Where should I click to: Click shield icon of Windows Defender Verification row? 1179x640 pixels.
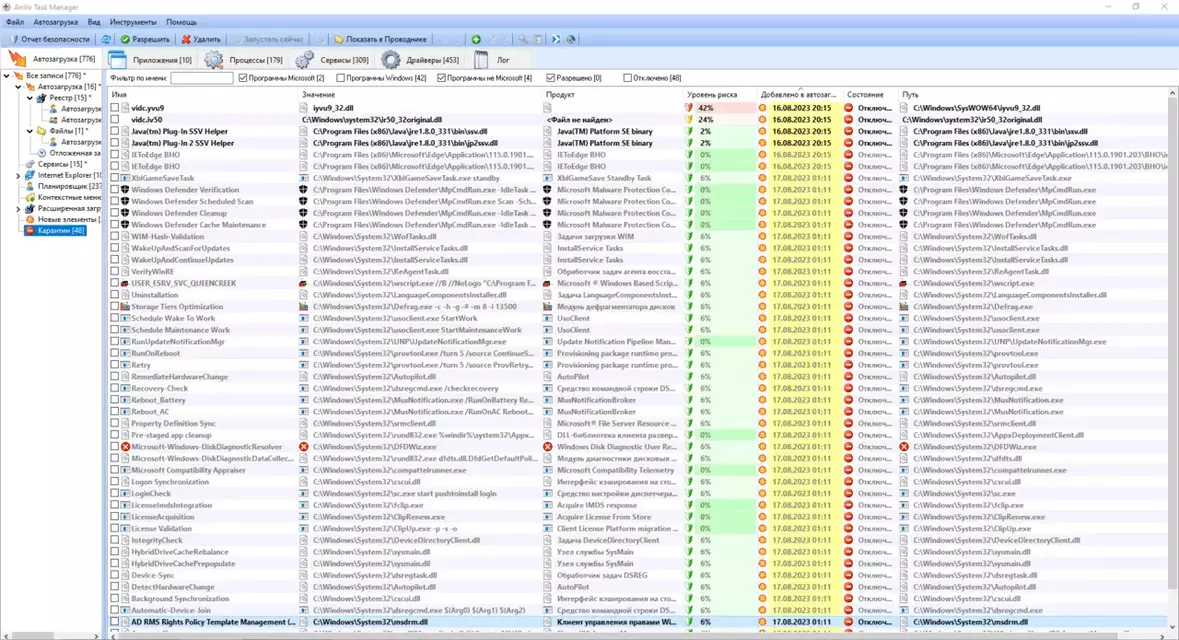click(126, 190)
